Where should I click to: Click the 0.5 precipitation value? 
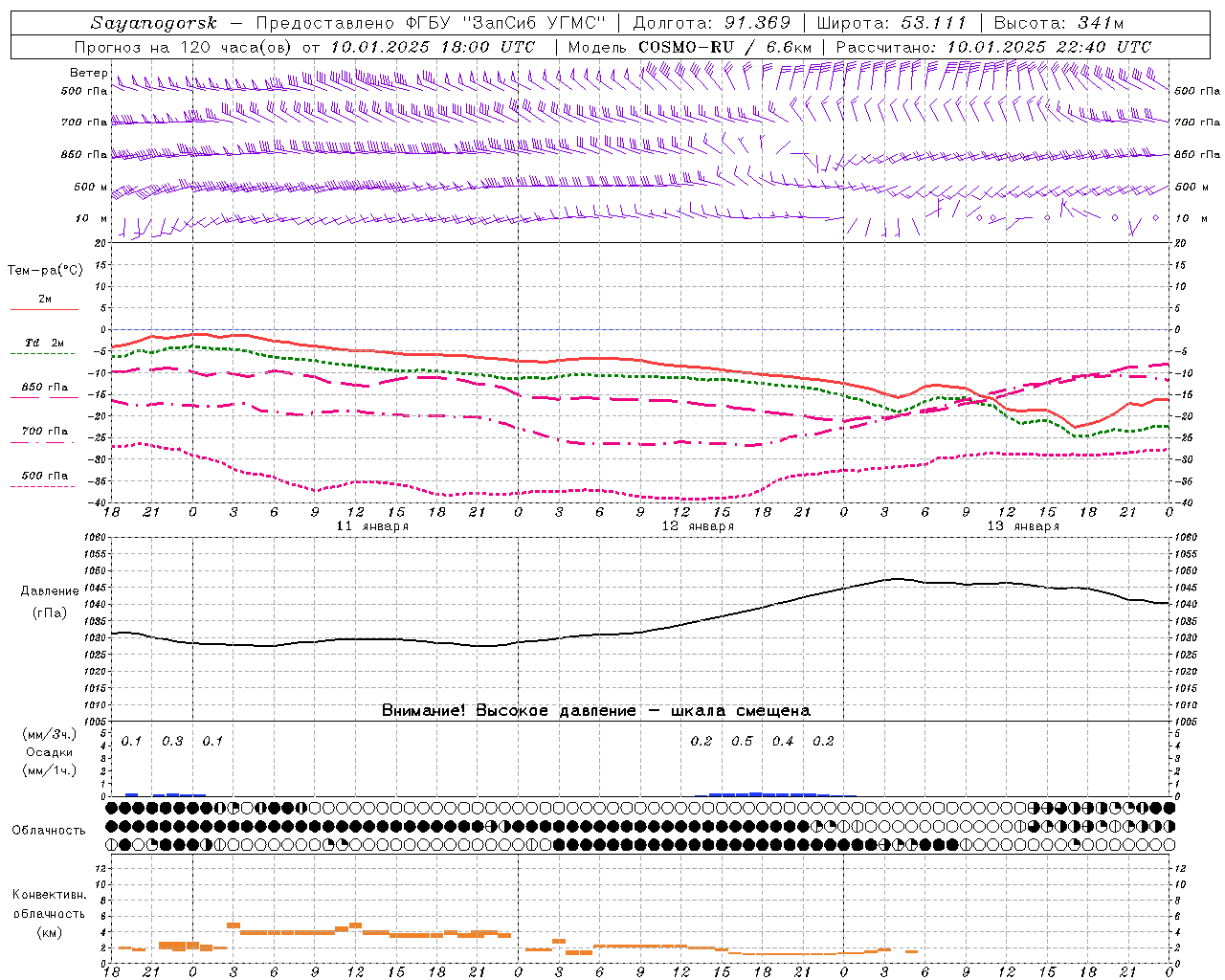point(742,742)
